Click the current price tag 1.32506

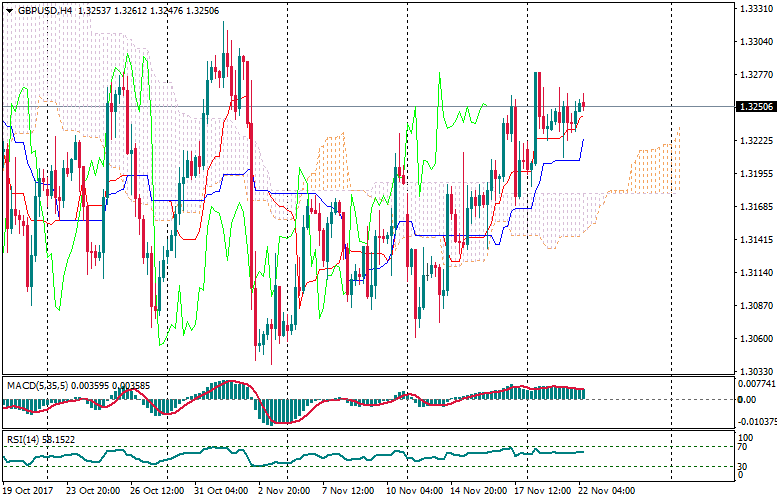tap(755, 107)
